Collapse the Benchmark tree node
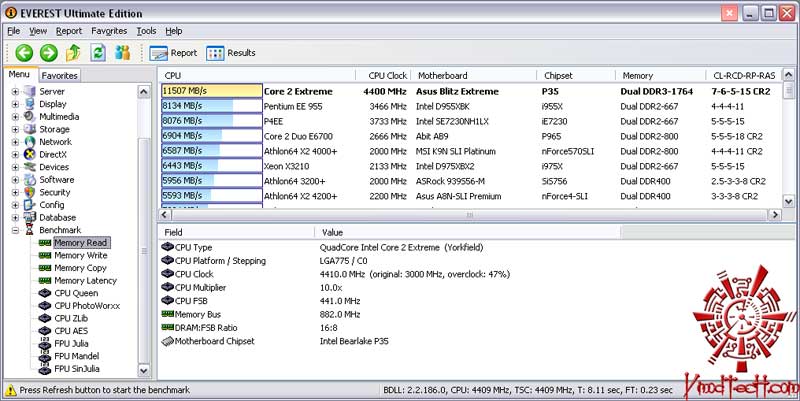The height and width of the screenshot is (401, 800). coord(15,230)
